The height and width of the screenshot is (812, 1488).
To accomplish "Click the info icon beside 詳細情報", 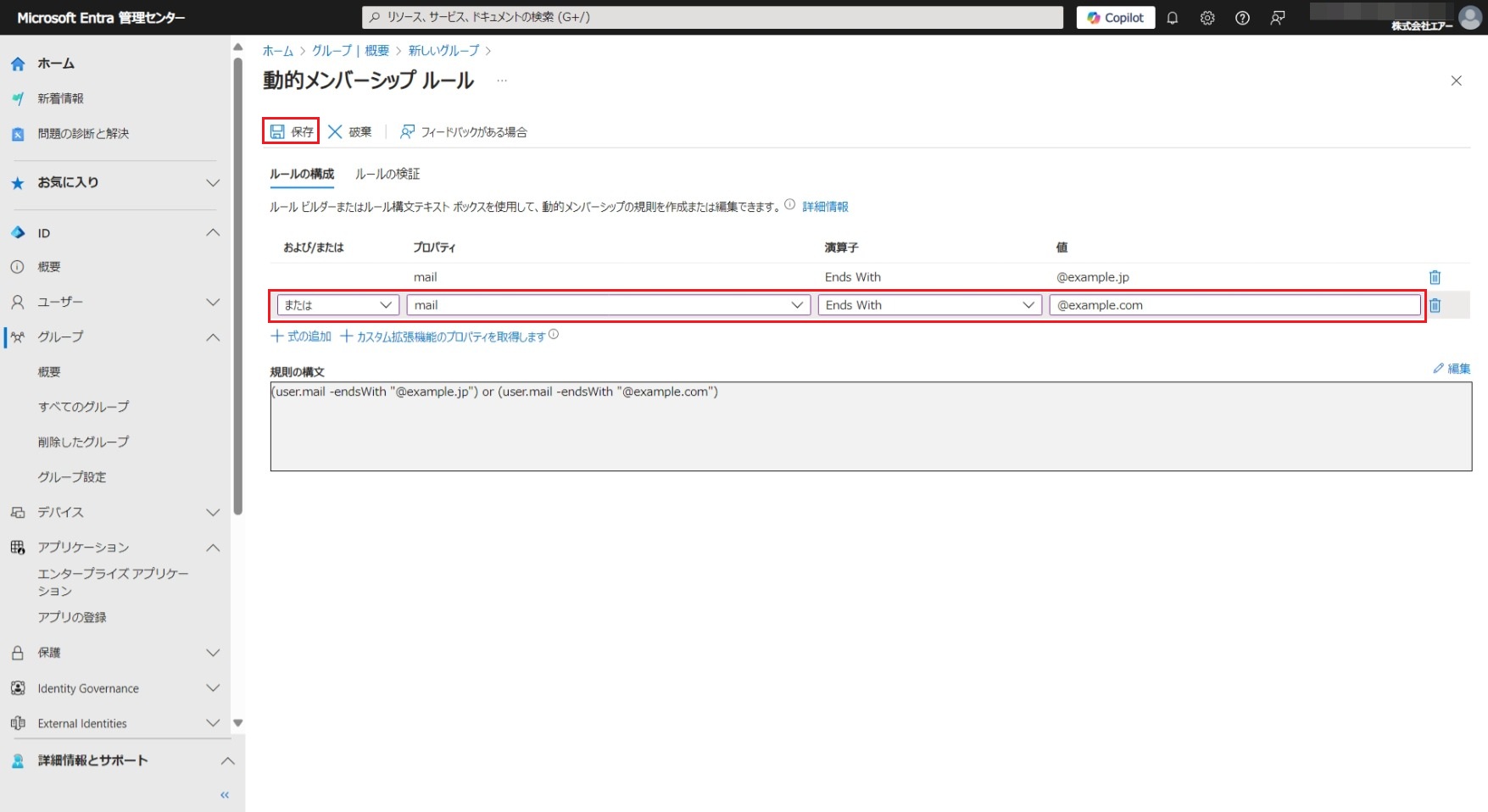I will (789, 205).
